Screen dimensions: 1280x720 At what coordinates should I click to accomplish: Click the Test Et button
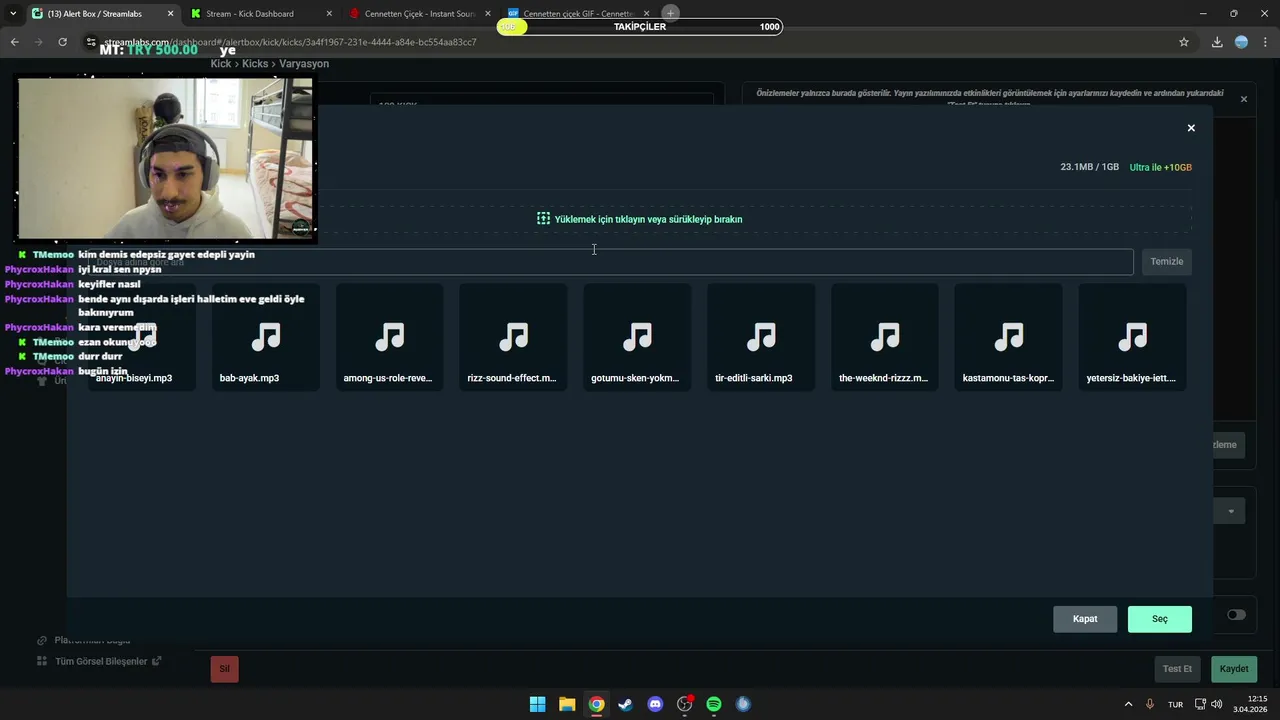point(1177,669)
